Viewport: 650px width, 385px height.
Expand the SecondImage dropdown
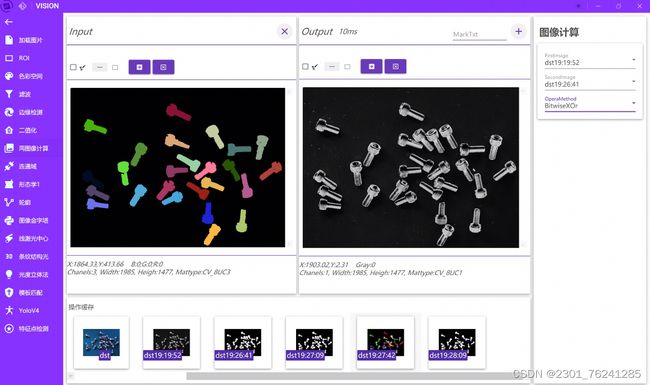click(590, 82)
